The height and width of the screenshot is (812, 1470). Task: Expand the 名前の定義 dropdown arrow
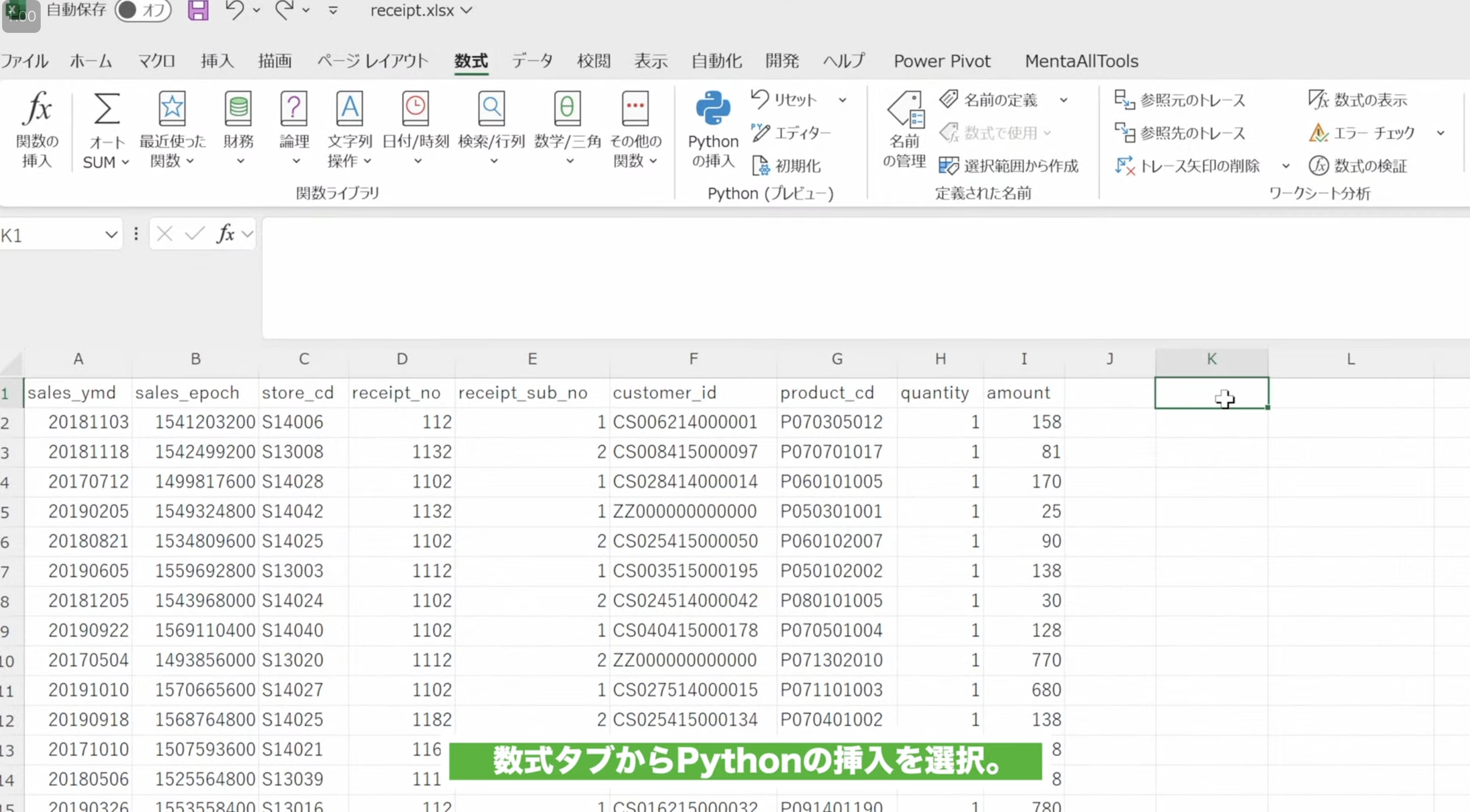click(x=1064, y=100)
